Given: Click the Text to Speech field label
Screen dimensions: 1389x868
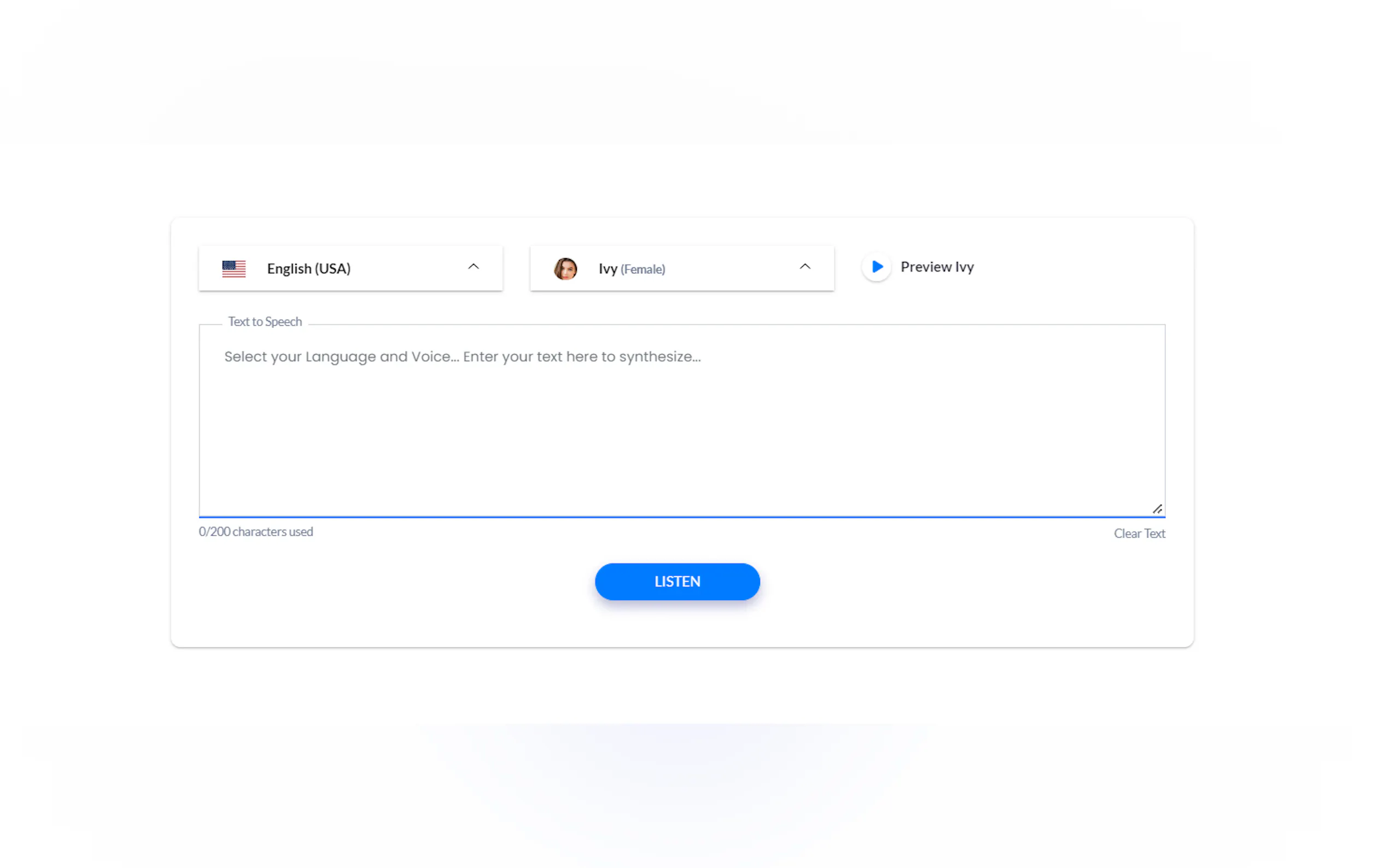Looking at the screenshot, I should coord(265,321).
